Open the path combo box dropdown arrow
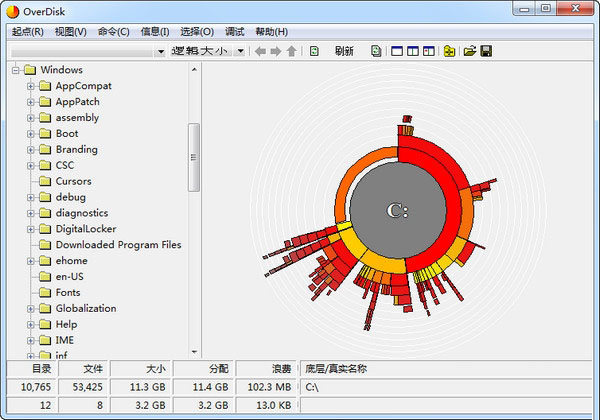The width and height of the screenshot is (600, 420). [160, 51]
